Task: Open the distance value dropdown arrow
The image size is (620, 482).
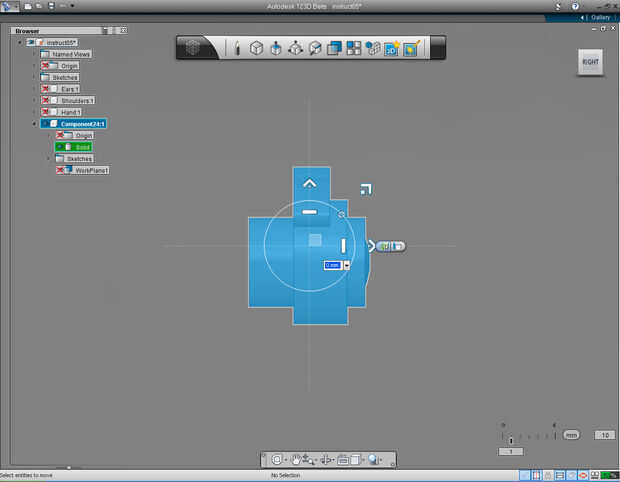Action: pos(347,265)
